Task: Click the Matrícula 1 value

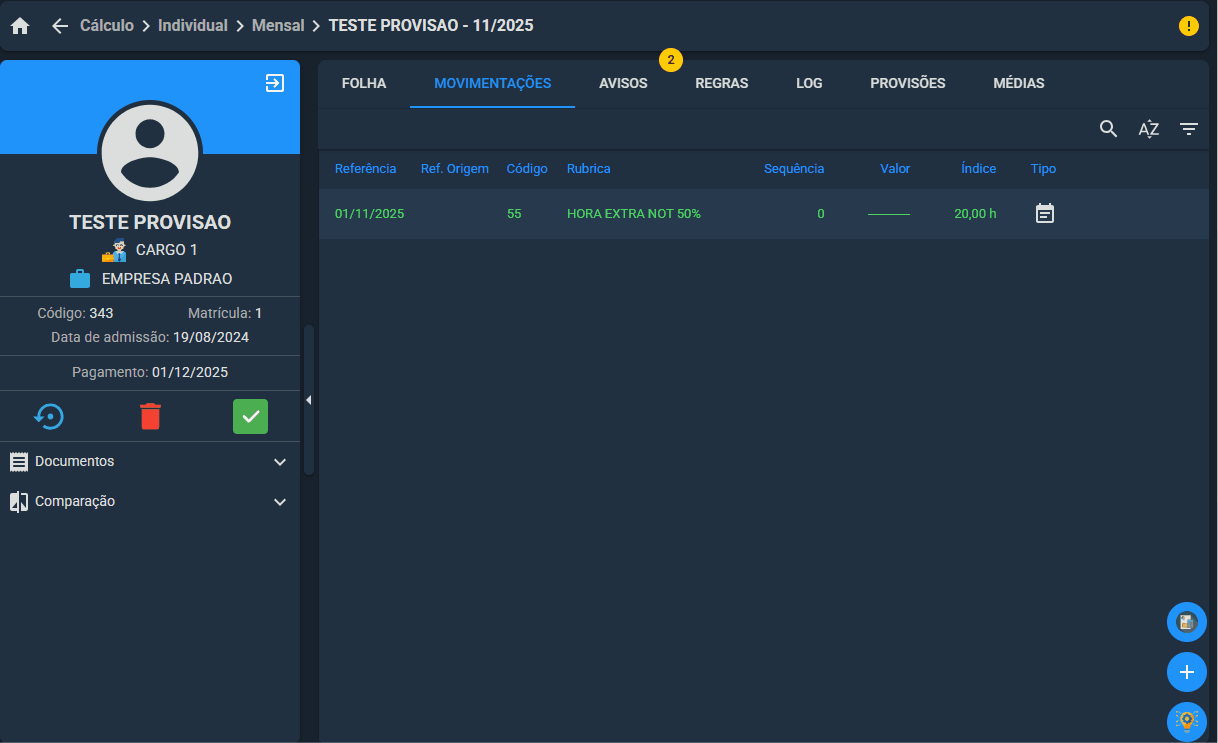Action: [x=258, y=313]
